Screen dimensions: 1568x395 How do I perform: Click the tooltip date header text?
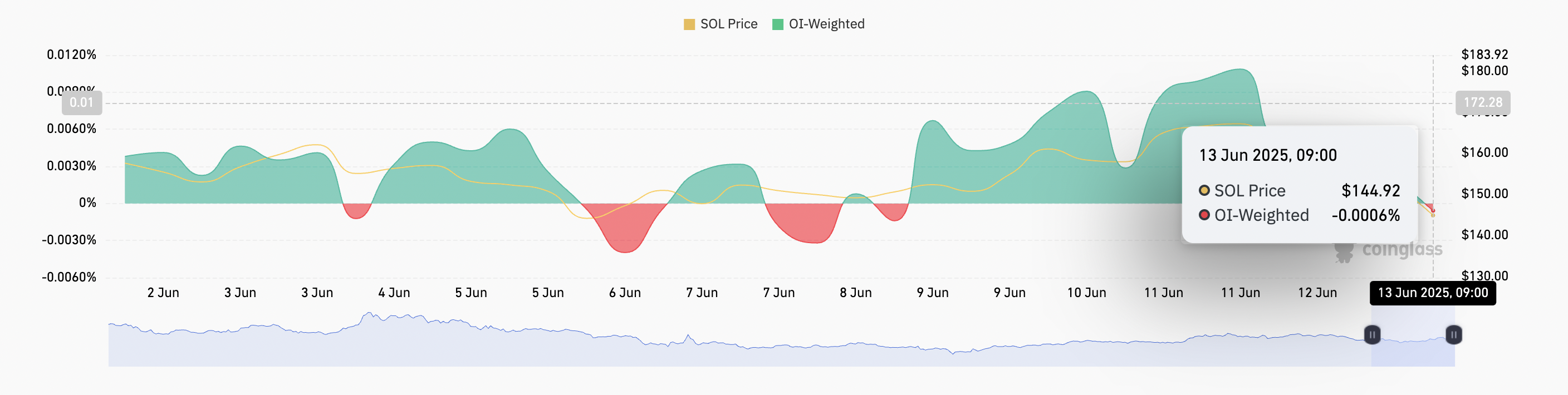coord(1267,155)
